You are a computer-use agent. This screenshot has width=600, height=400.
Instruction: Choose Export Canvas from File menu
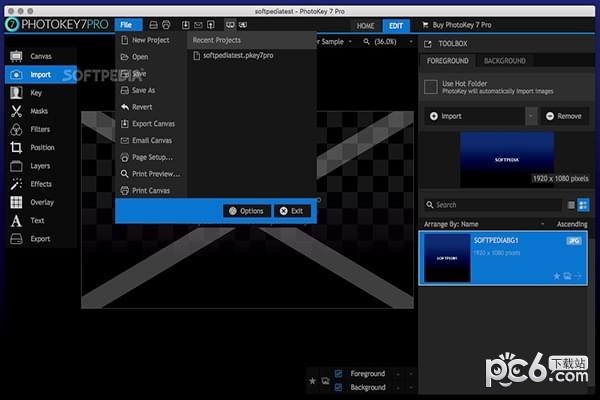tap(151, 124)
